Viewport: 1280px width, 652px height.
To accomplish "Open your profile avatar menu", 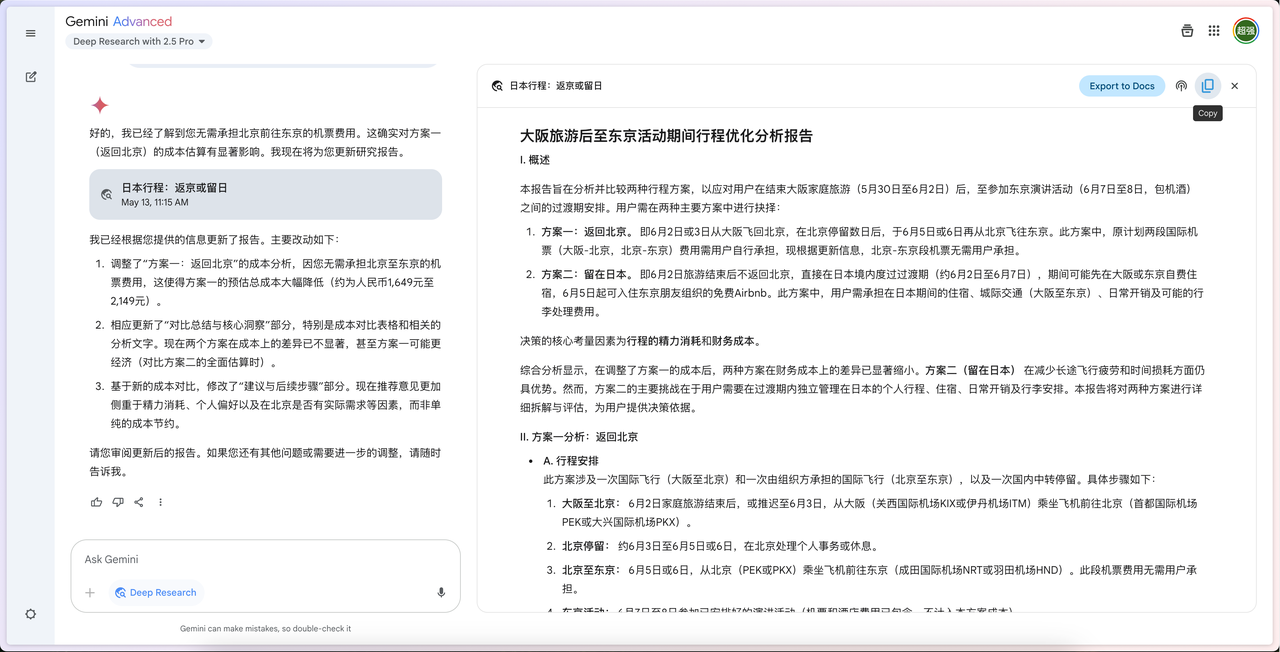I will point(1245,31).
